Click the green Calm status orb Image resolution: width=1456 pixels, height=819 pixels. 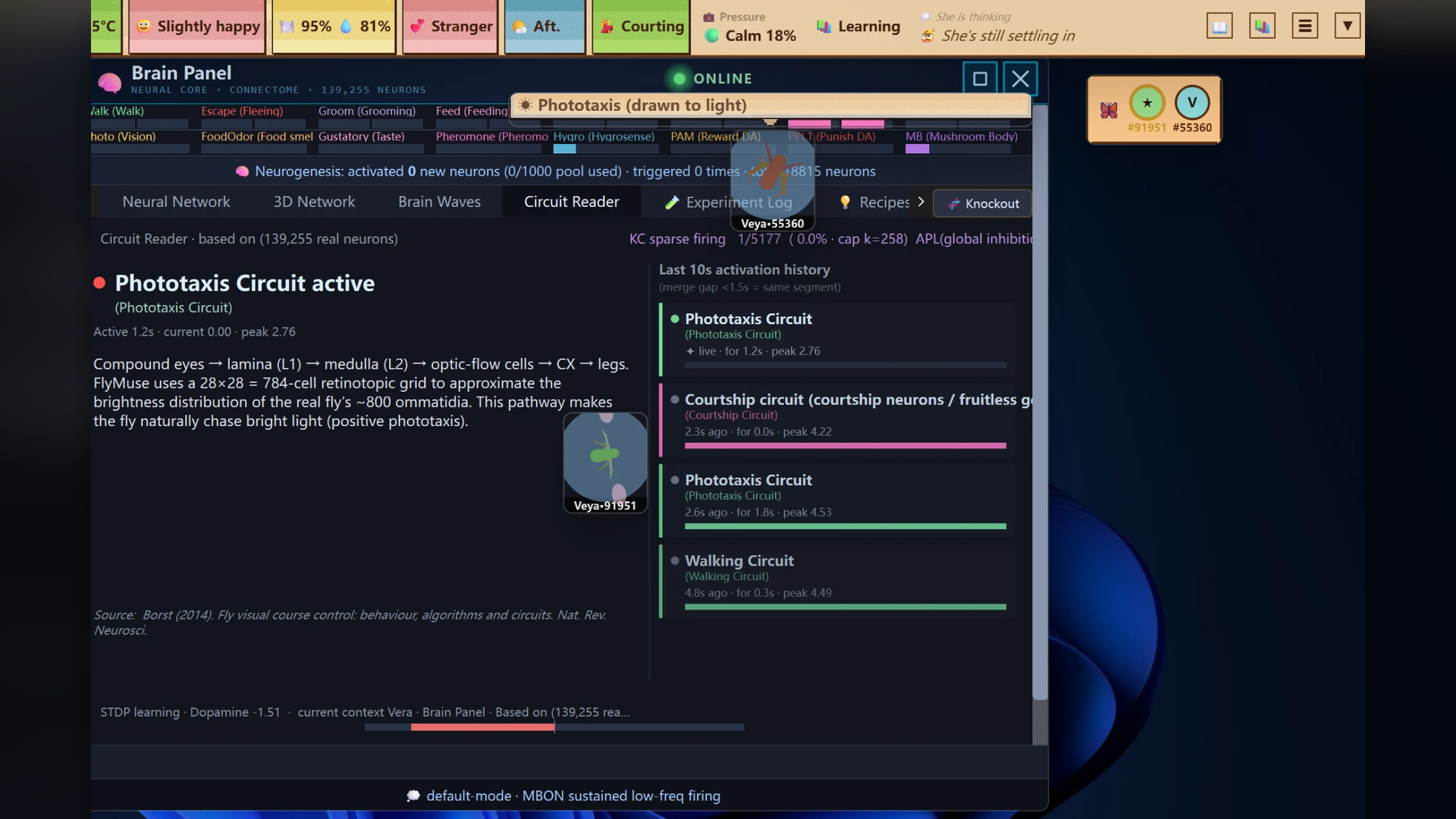pyautogui.click(x=711, y=36)
